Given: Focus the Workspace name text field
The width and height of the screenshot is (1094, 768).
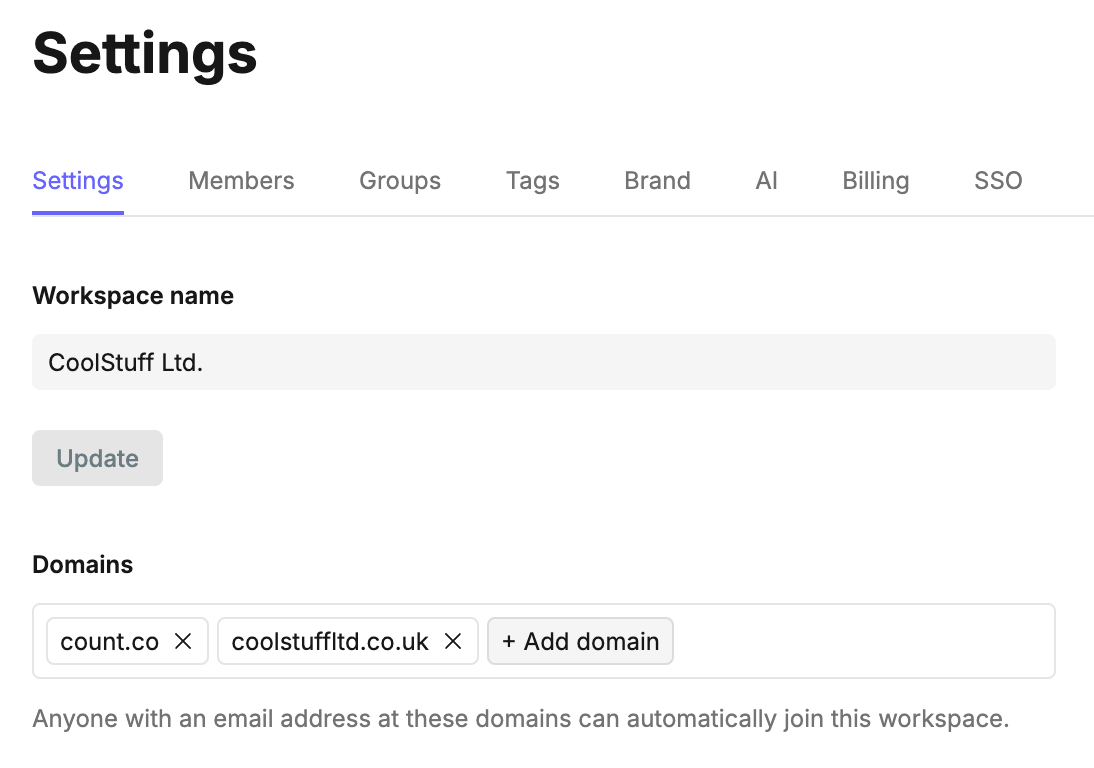Looking at the screenshot, I should click(543, 362).
